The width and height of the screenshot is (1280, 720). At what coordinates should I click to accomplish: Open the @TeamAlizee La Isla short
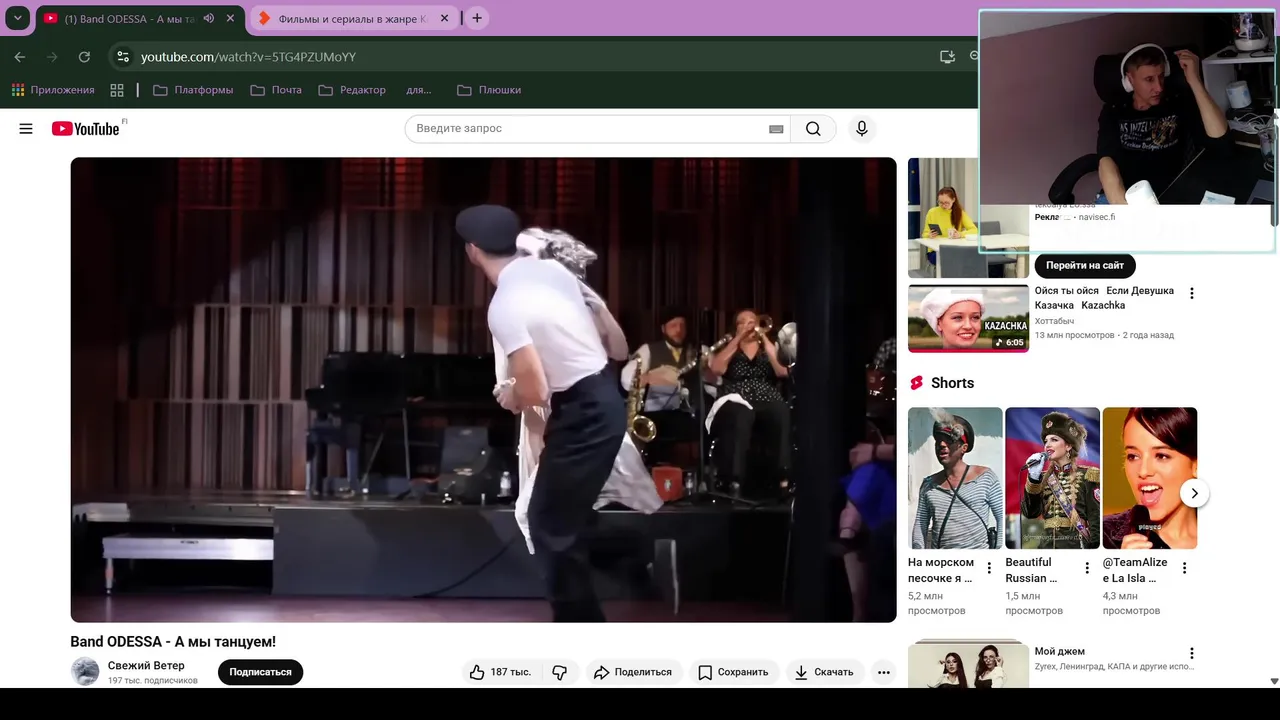pos(1150,478)
